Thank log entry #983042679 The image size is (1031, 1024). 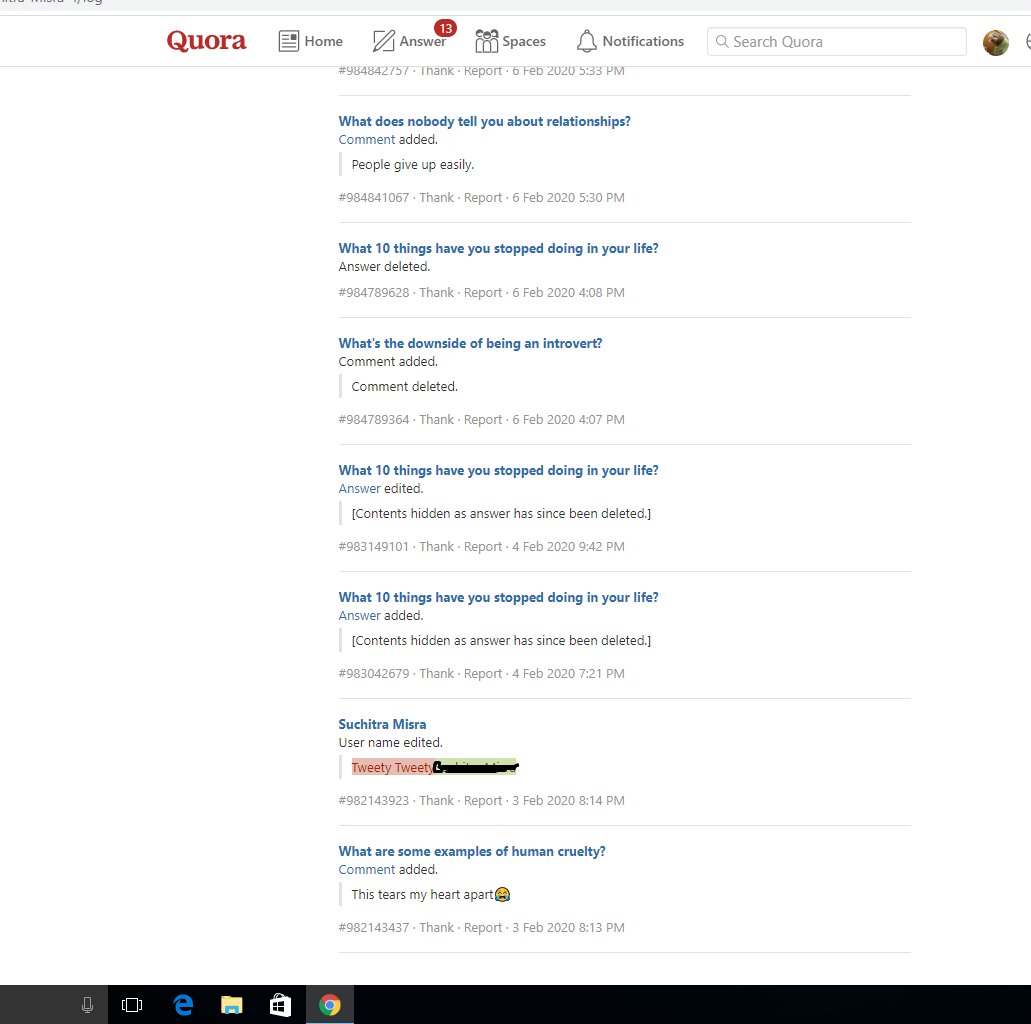point(437,673)
